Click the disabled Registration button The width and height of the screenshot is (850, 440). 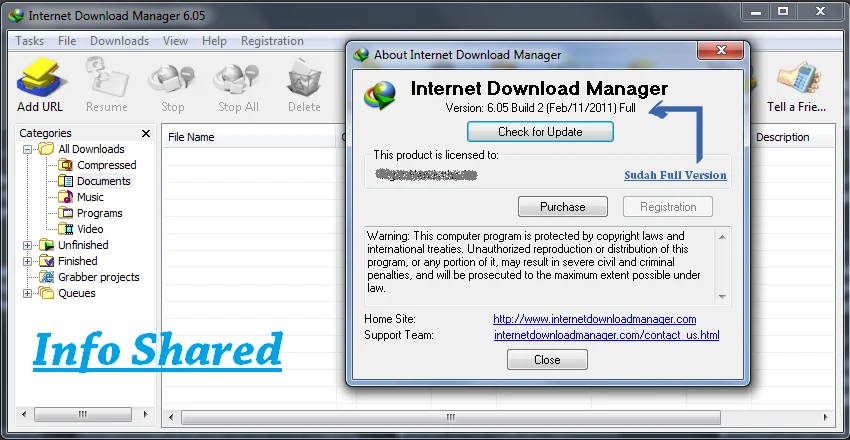point(668,206)
